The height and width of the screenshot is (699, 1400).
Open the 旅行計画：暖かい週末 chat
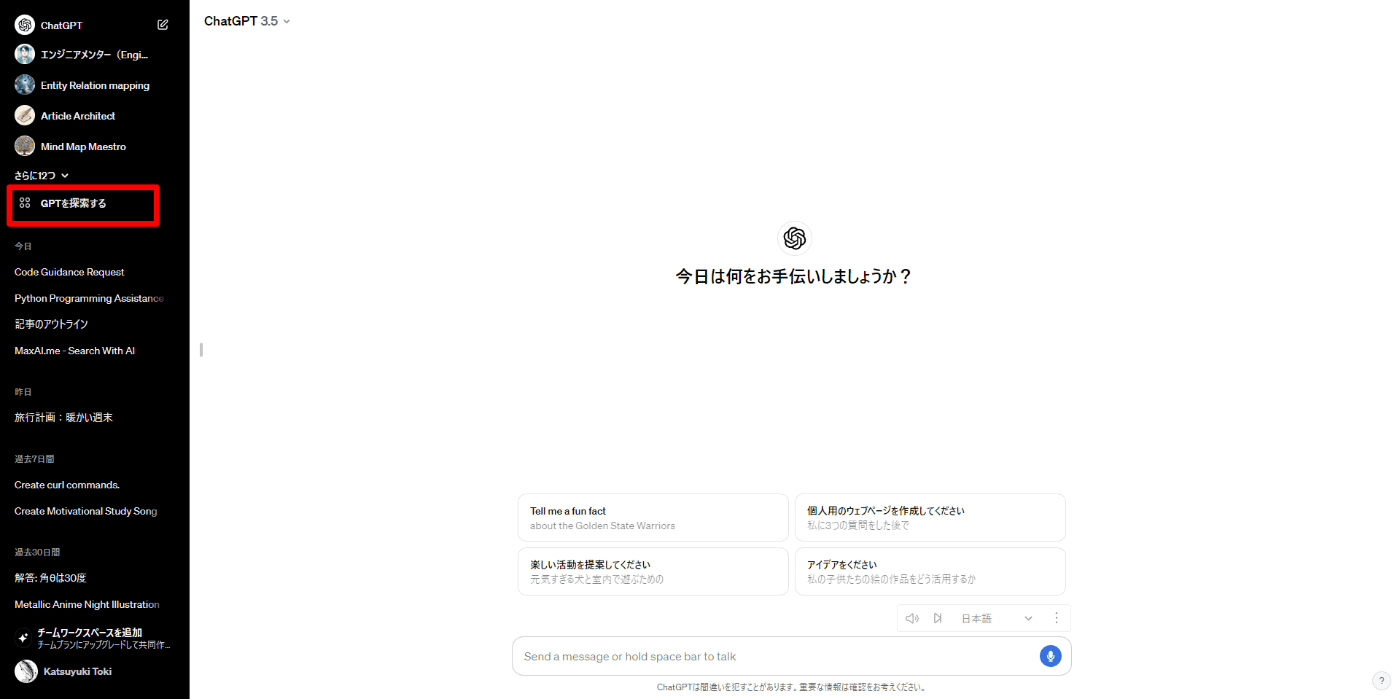tap(63, 417)
